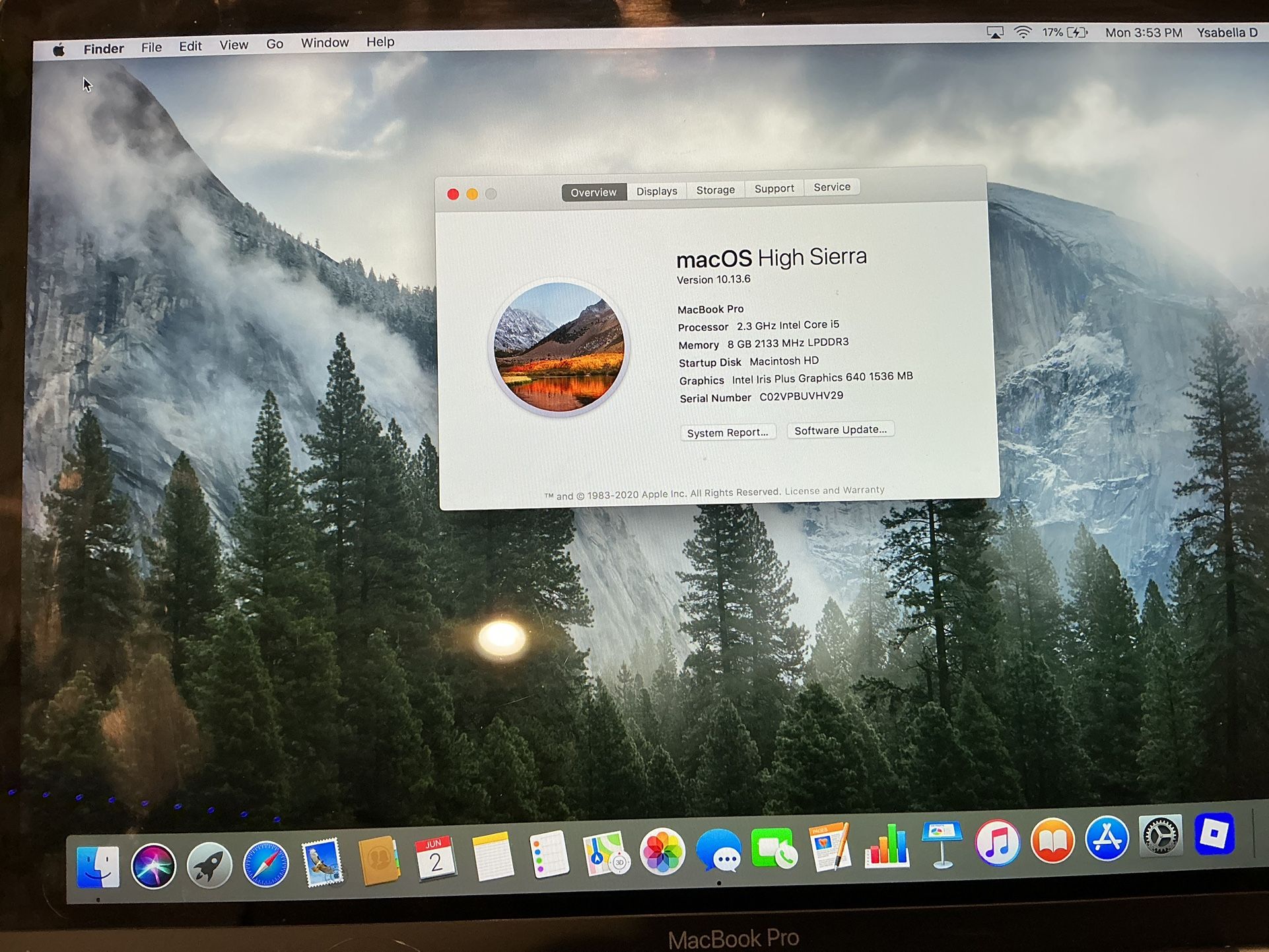Launch the Calendar app
The image size is (1269, 952).
(435, 857)
